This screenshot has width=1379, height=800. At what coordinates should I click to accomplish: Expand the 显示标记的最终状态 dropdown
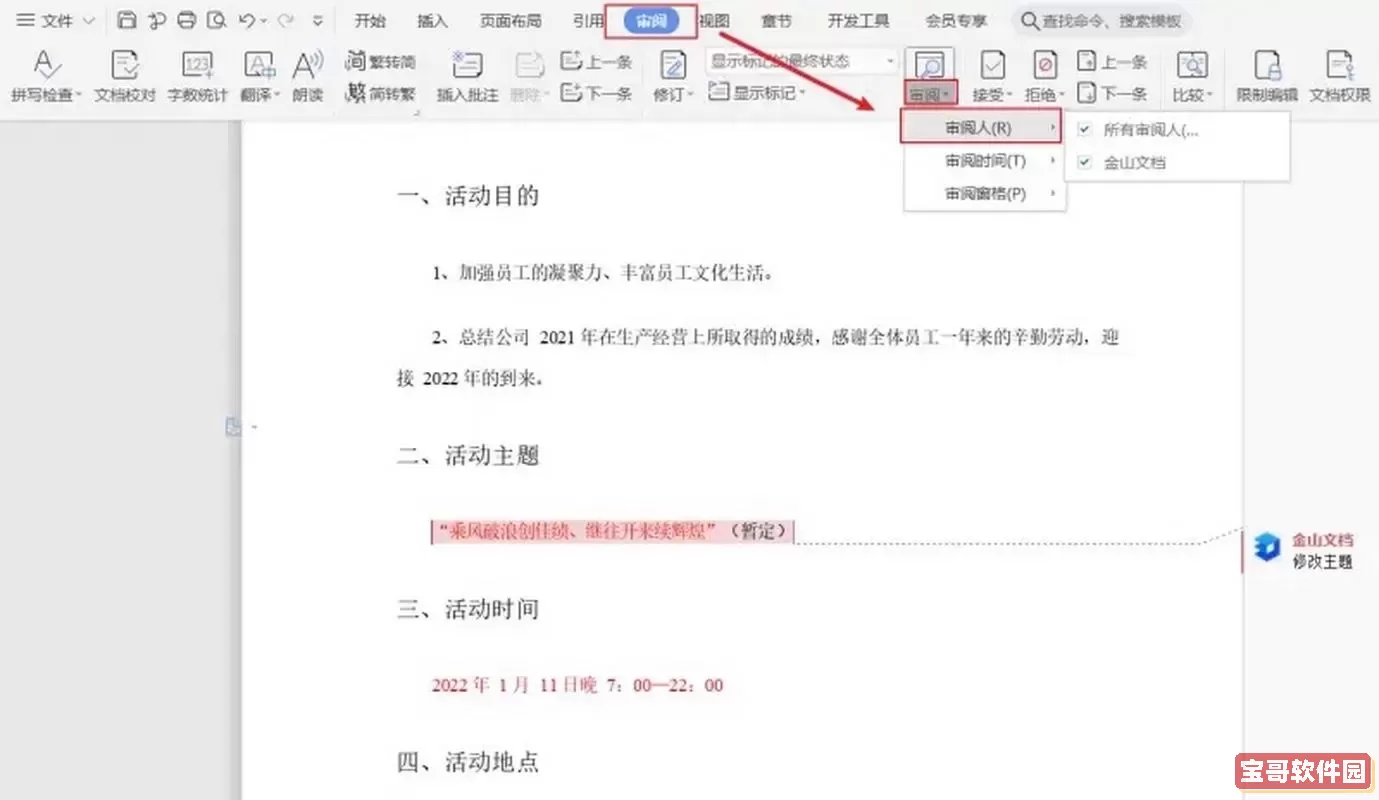point(889,62)
